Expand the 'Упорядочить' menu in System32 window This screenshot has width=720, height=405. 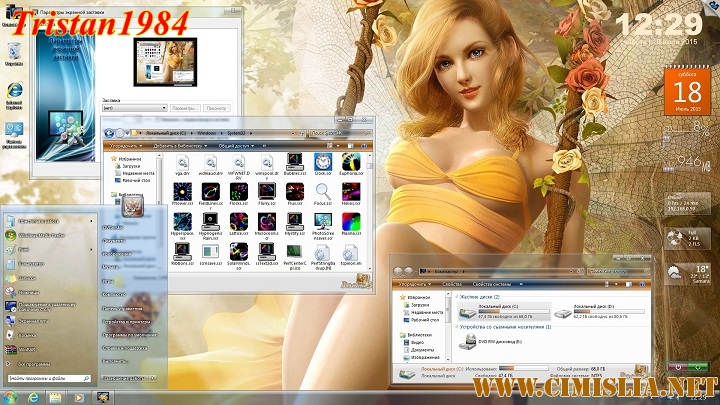click(x=125, y=145)
